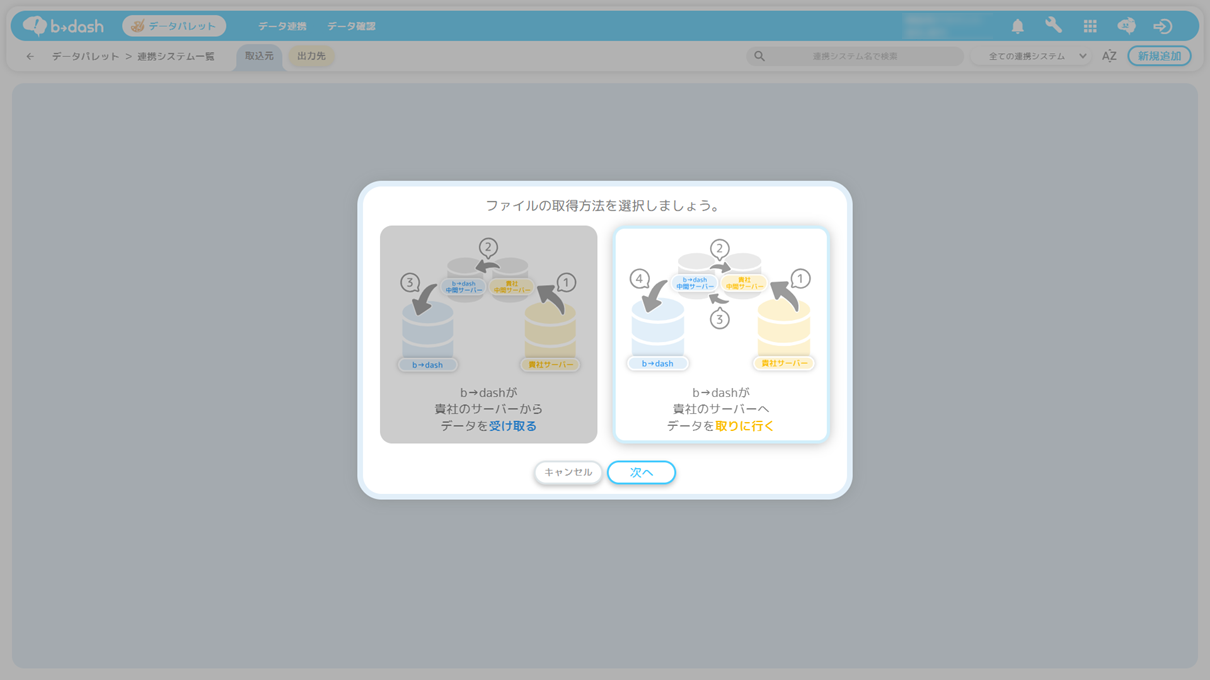Toggle the A-Z sort icon
The image size is (1210, 680).
(x=1109, y=57)
